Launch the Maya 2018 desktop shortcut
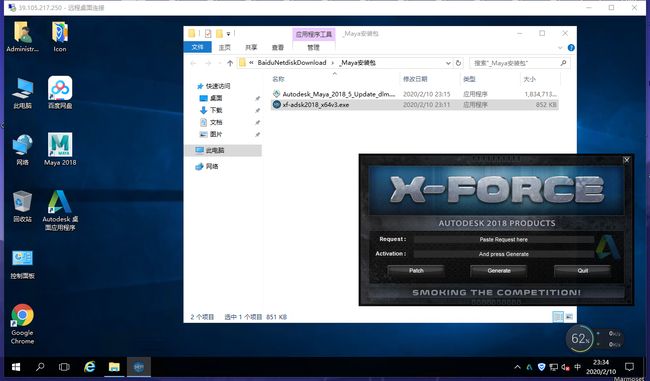The height and width of the screenshot is (381, 650). click(60, 150)
